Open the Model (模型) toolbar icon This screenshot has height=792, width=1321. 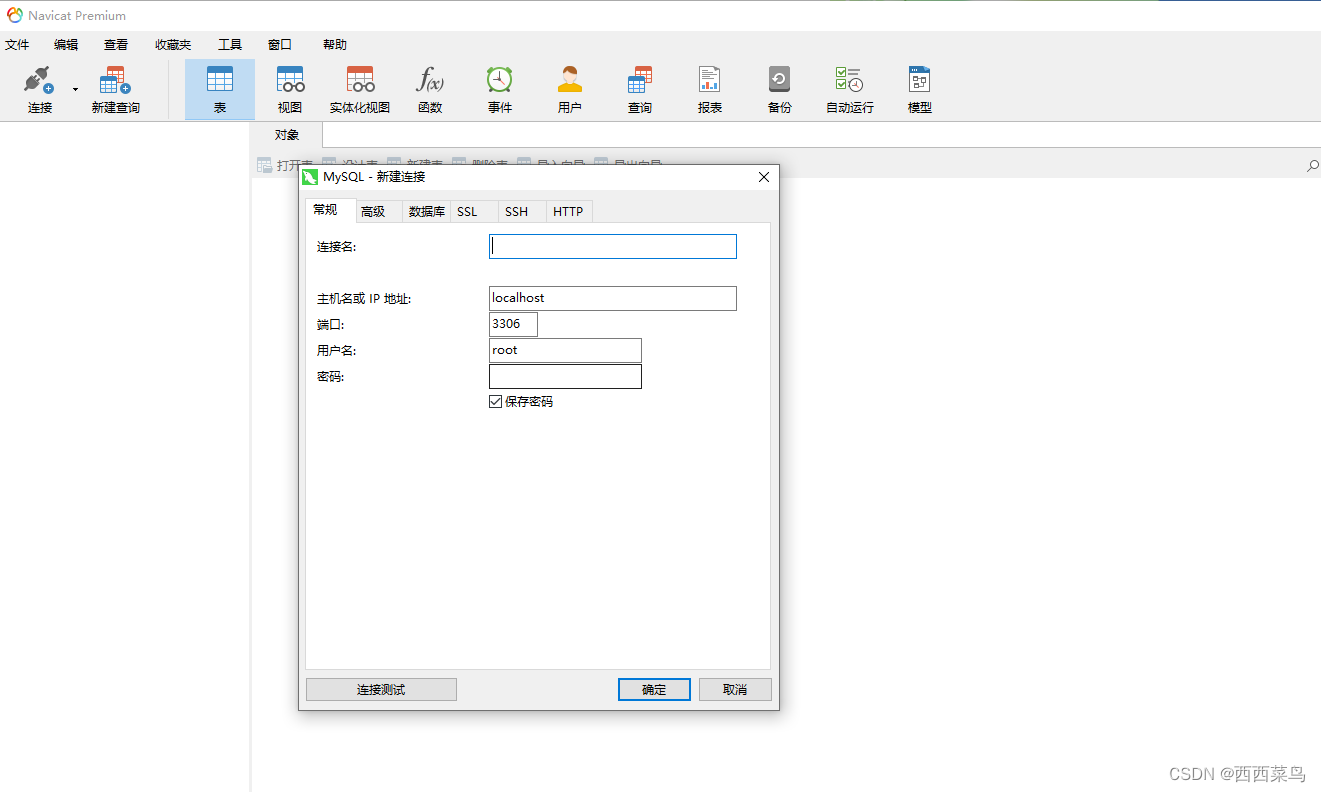tap(920, 80)
